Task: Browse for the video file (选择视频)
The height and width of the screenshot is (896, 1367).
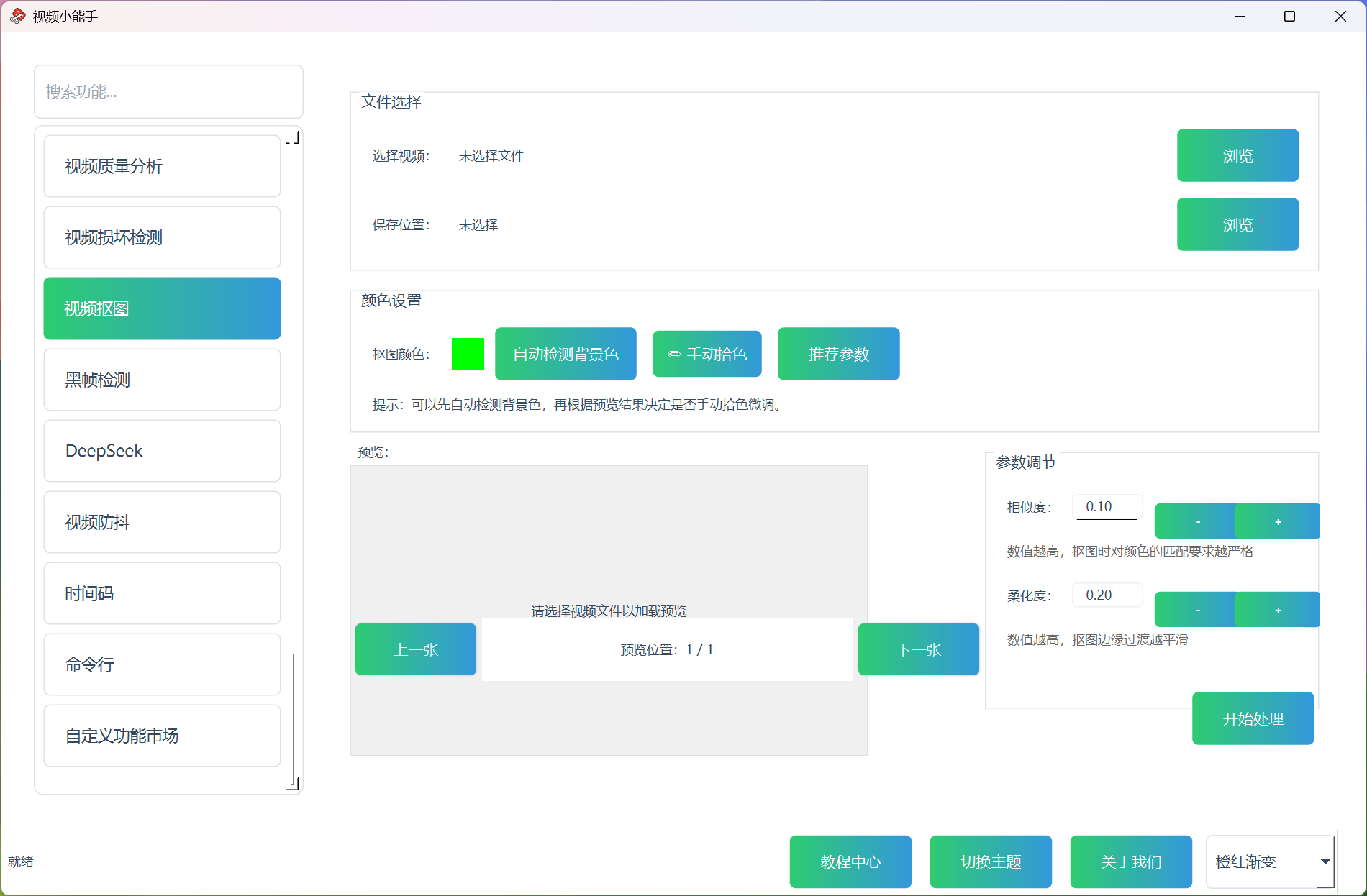Action: click(x=1237, y=155)
